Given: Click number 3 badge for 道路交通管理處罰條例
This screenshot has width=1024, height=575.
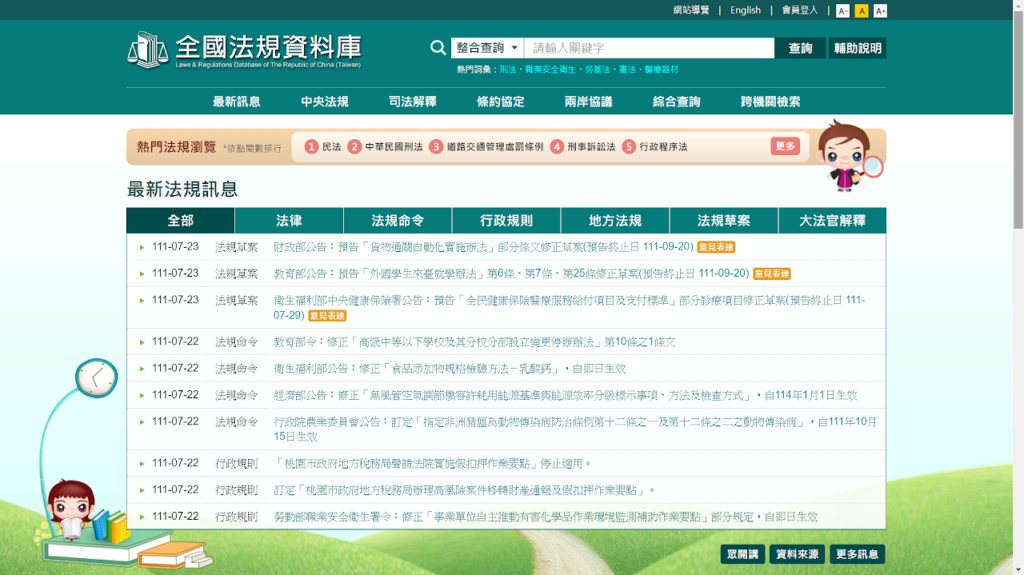Looking at the screenshot, I should [436, 147].
